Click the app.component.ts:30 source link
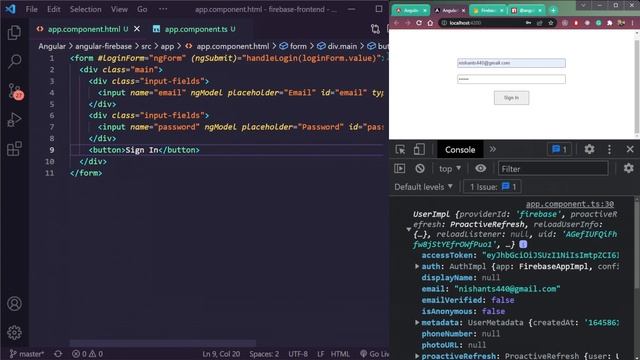 pyautogui.click(x=569, y=204)
